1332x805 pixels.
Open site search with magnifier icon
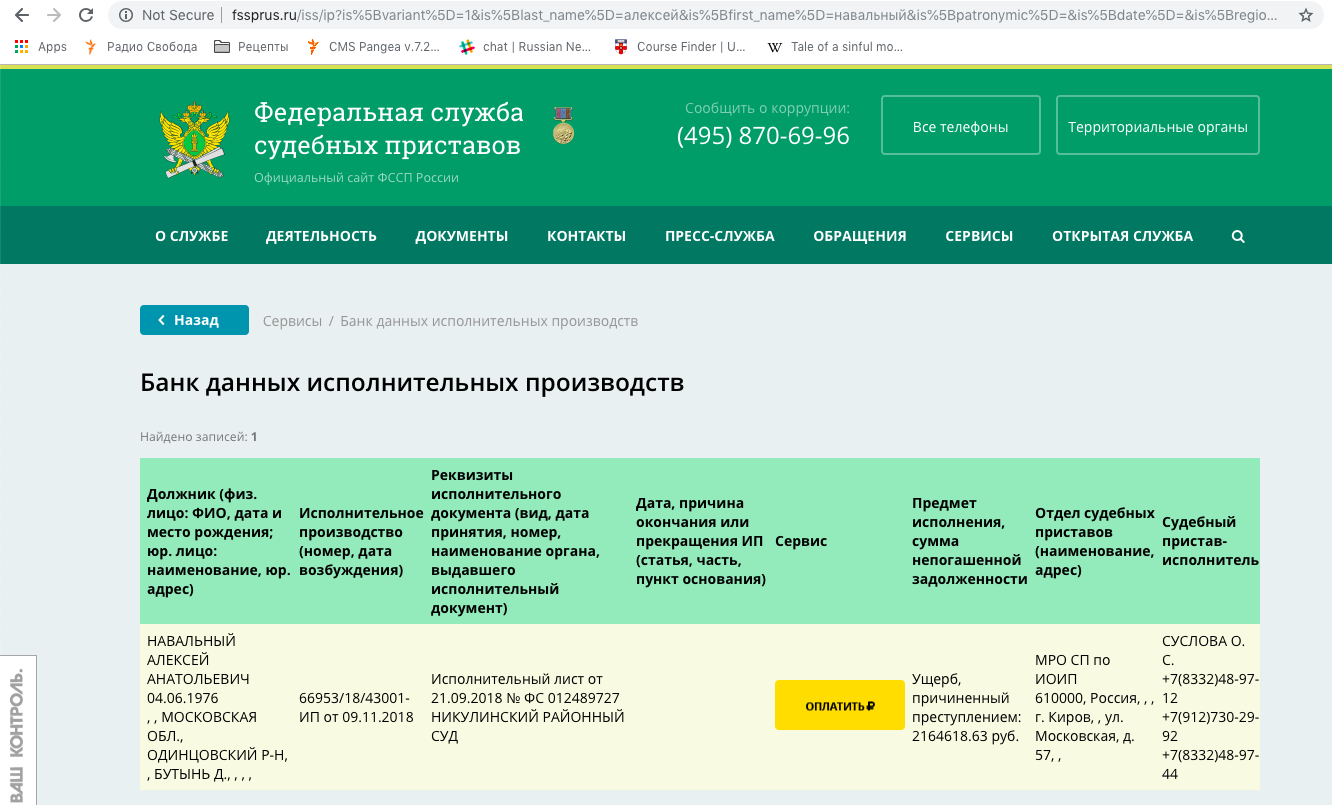pyautogui.click(x=1238, y=236)
